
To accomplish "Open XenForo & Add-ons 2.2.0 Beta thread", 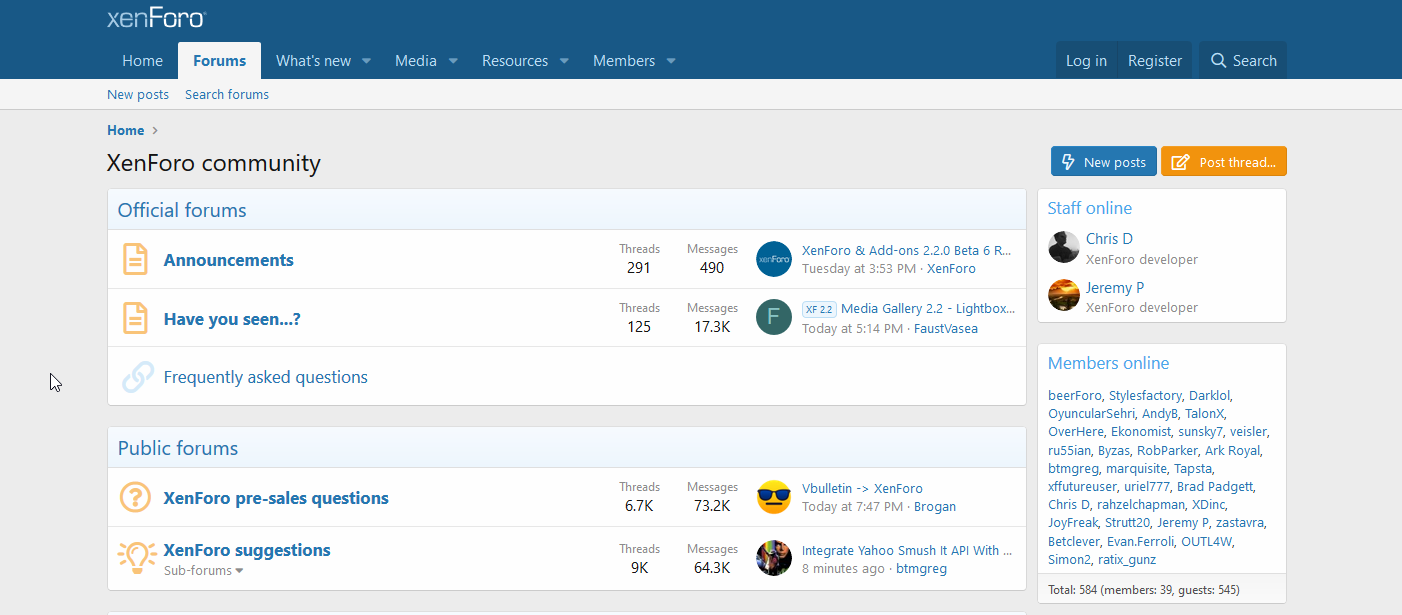I will pyautogui.click(x=907, y=250).
